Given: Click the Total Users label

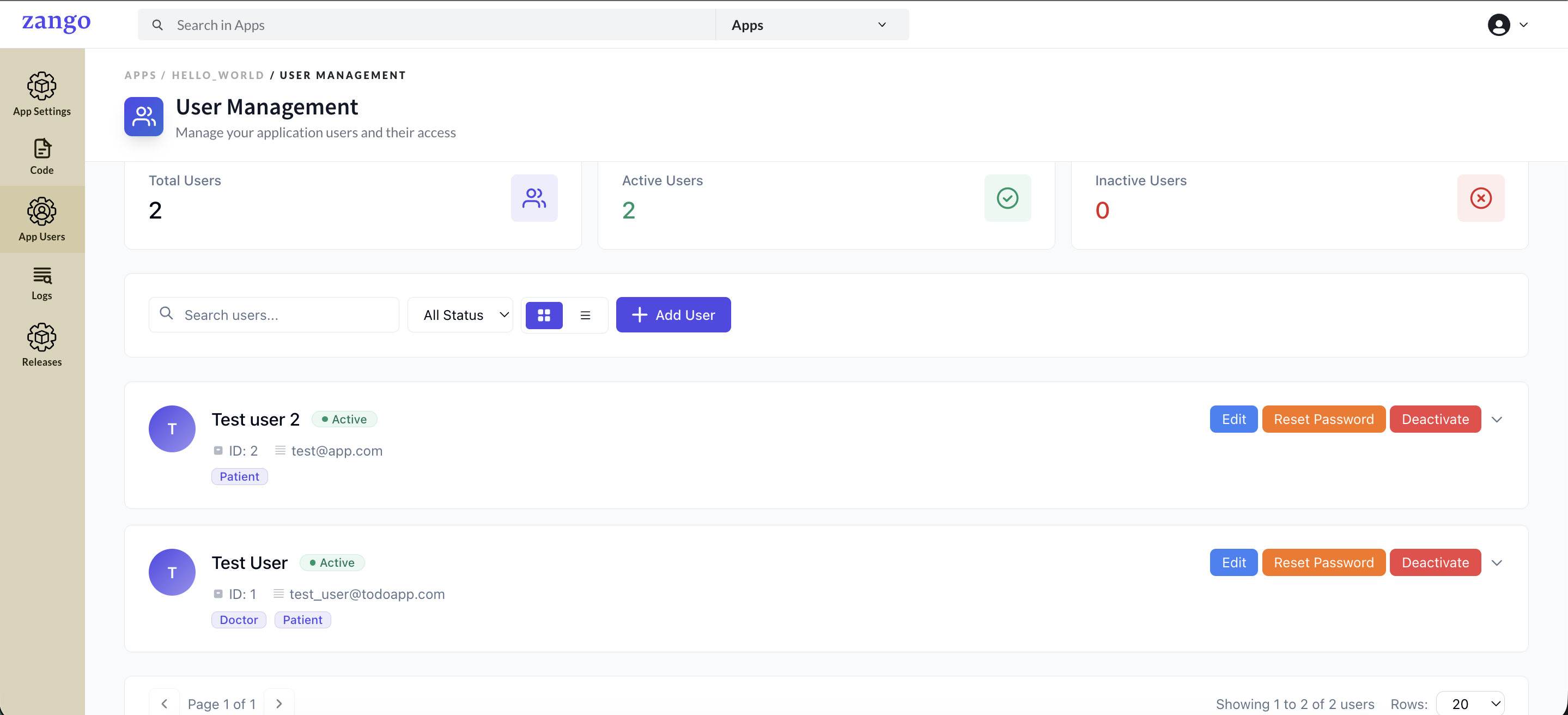Looking at the screenshot, I should [185, 180].
